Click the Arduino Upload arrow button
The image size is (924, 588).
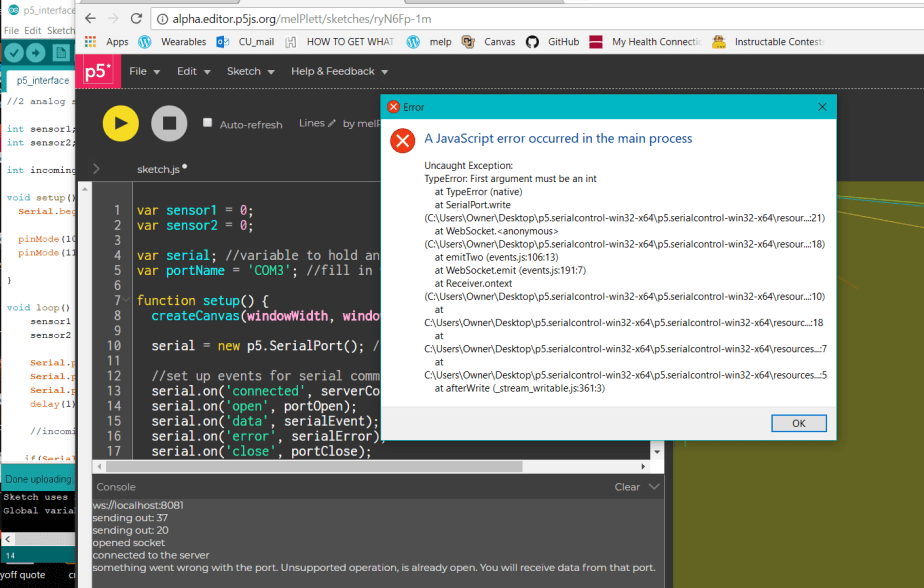[x=36, y=52]
